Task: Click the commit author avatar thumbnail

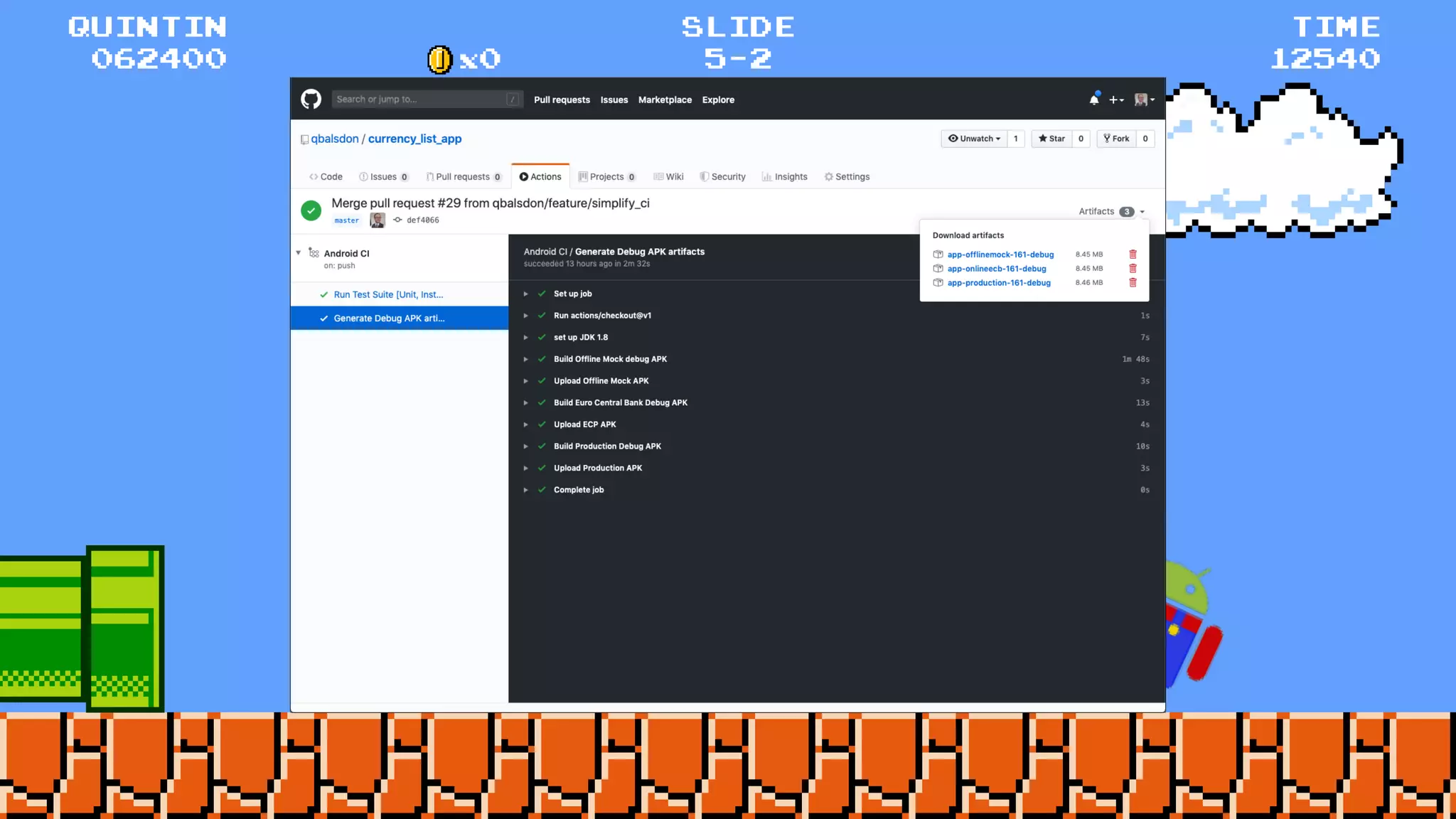Action: click(x=378, y=220)
